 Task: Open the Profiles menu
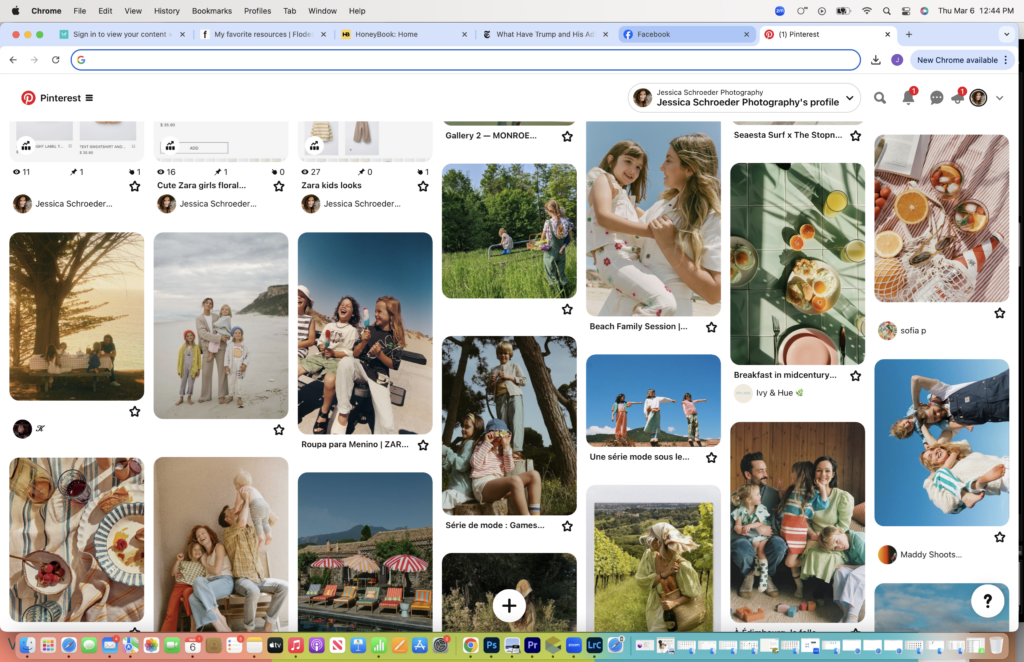point(257,10)
